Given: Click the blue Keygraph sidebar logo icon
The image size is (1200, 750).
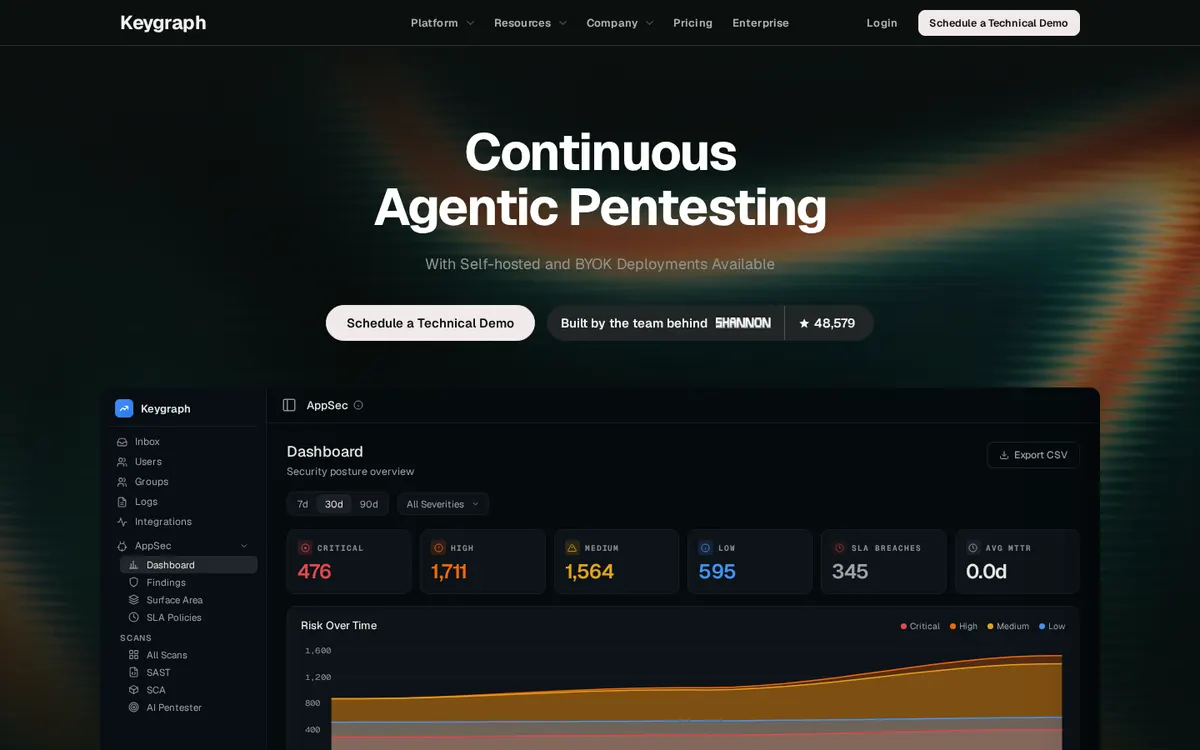Looking at the screenshot, I should point(124,408).
